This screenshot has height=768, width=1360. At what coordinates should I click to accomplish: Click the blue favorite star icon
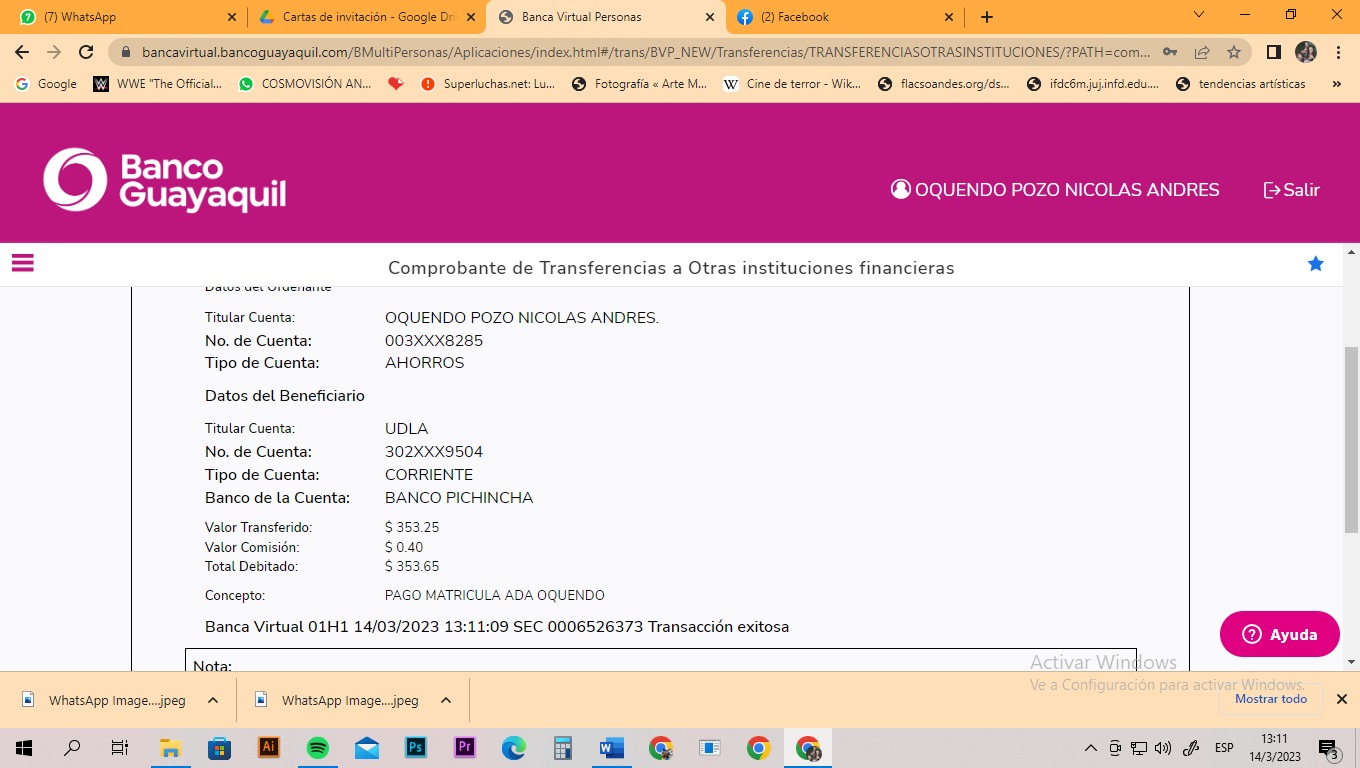coord(1316,264)
